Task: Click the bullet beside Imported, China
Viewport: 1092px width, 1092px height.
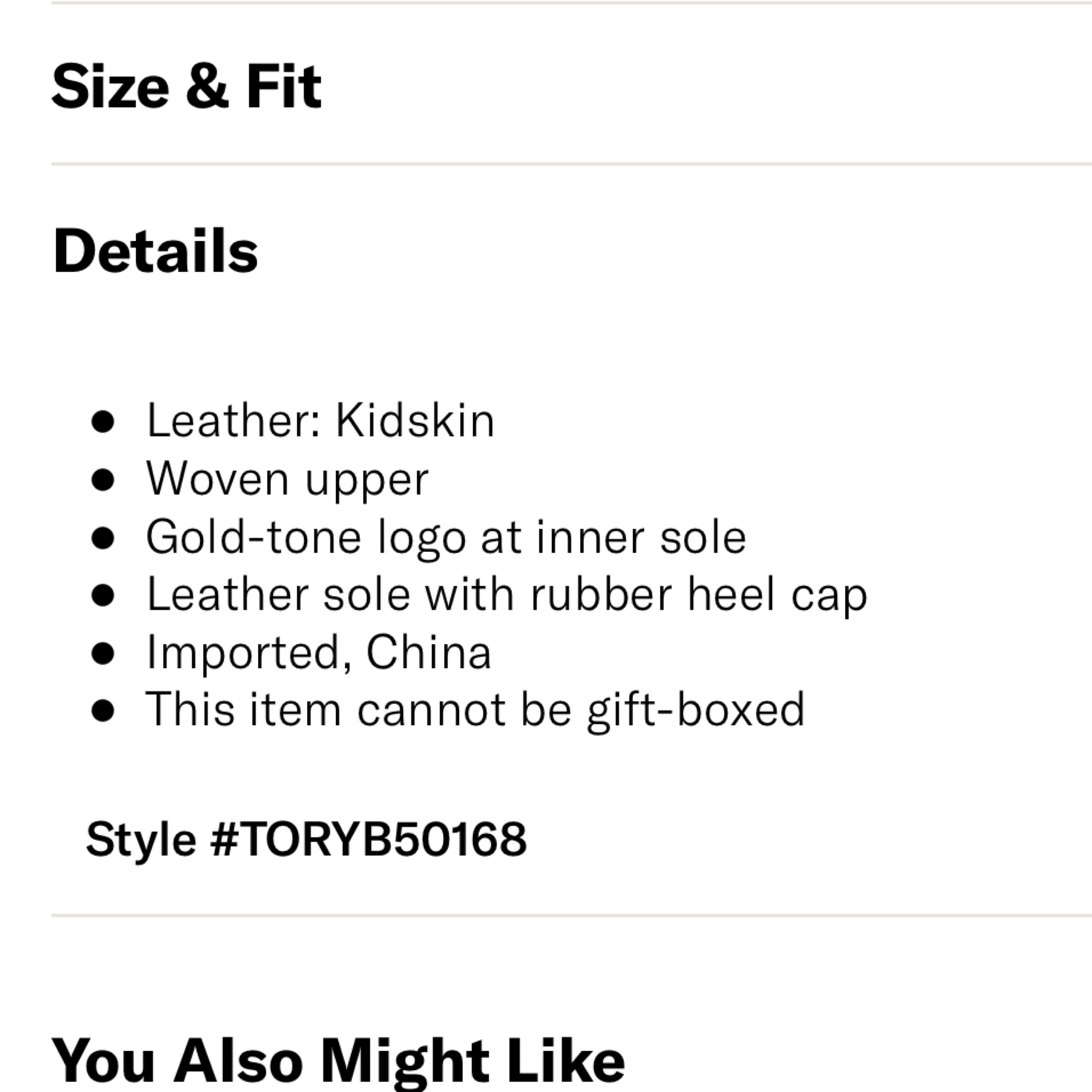Action: click(103, 654)
